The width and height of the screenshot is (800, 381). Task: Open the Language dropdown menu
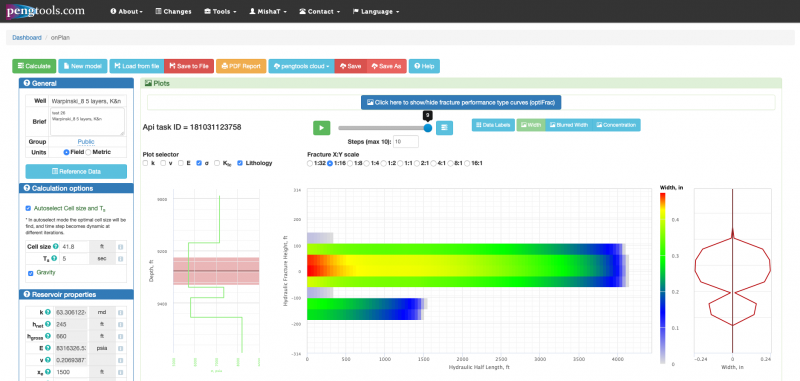(x=376, y=11)
